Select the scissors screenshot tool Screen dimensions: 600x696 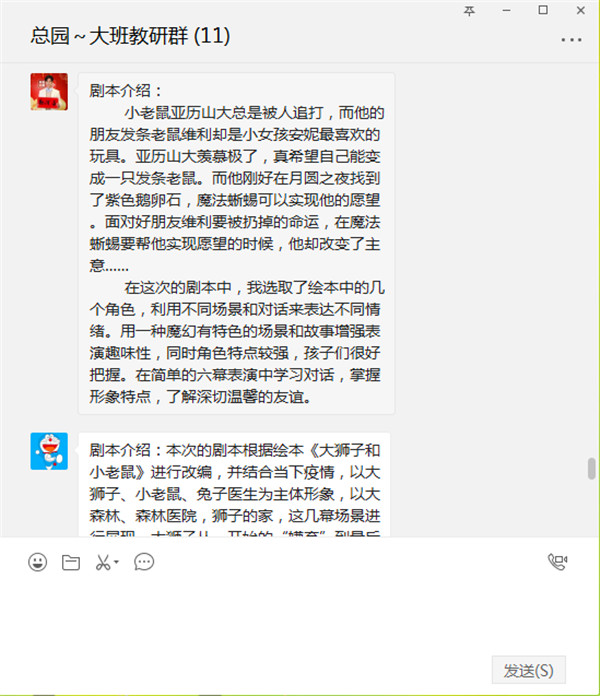(x=103, y=562)
